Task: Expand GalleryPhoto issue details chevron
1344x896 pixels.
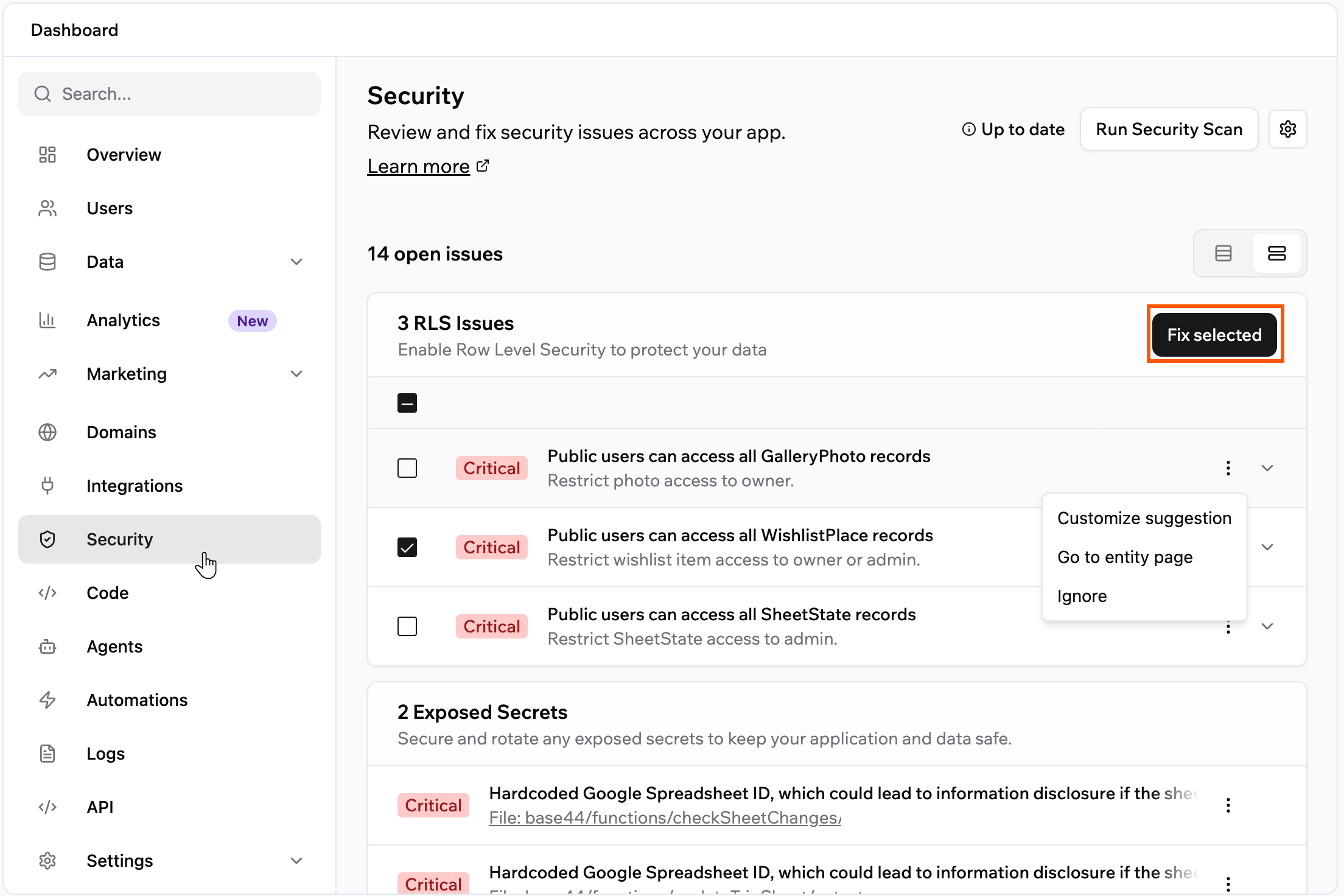Action: click(1267, 468)
